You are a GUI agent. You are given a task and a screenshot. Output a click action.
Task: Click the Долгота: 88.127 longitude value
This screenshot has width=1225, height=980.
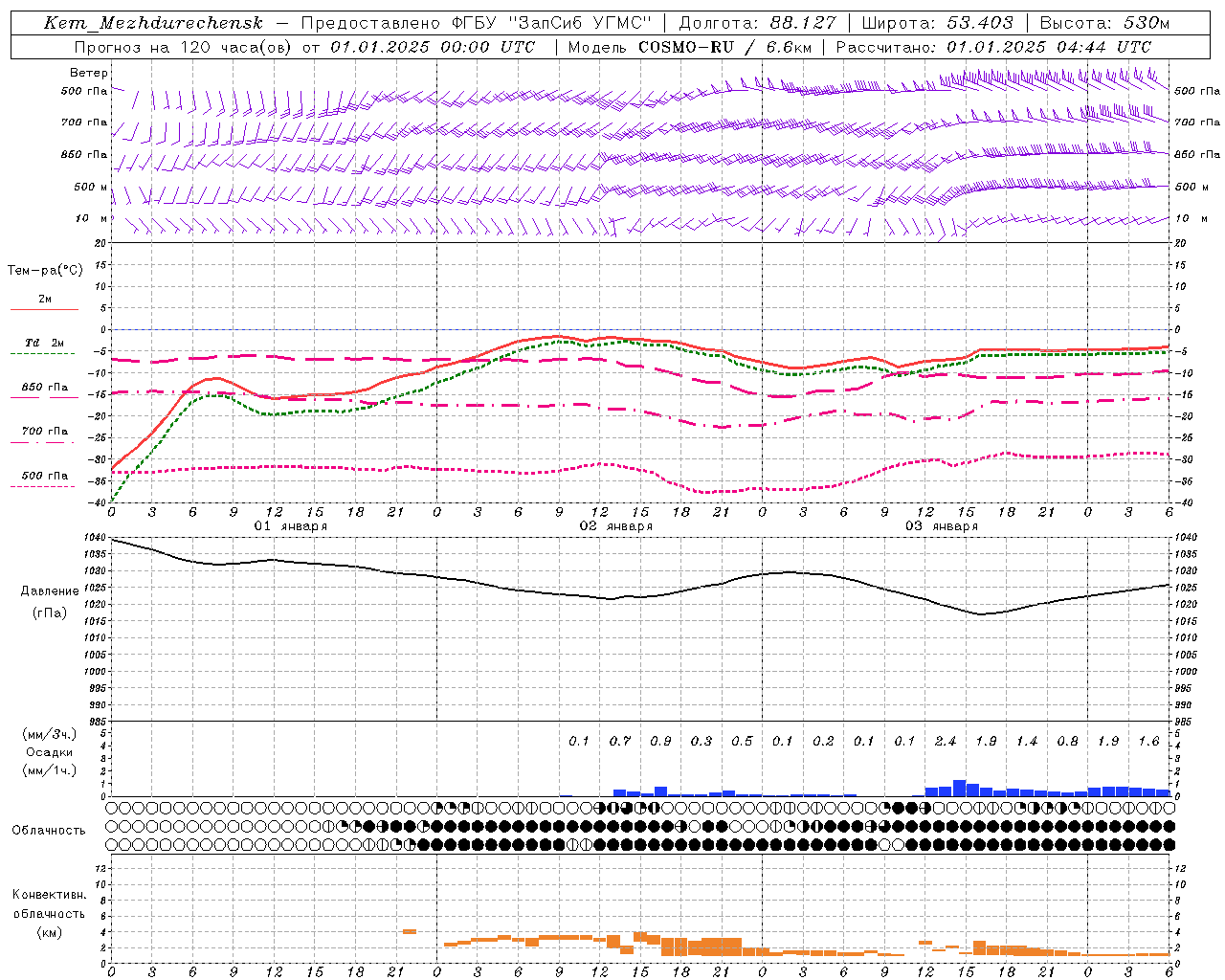click(x=757, y=23)
